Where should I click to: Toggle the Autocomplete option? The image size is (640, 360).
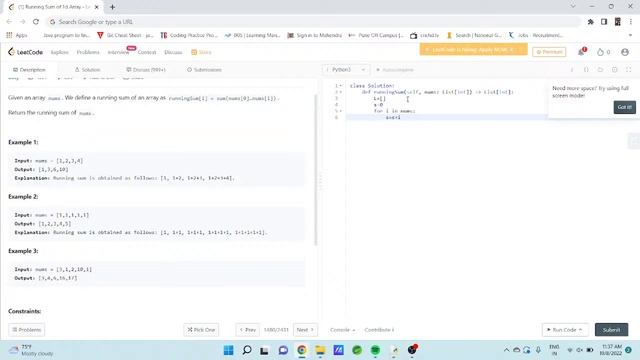pyautogui.click(x=394, y=70)
